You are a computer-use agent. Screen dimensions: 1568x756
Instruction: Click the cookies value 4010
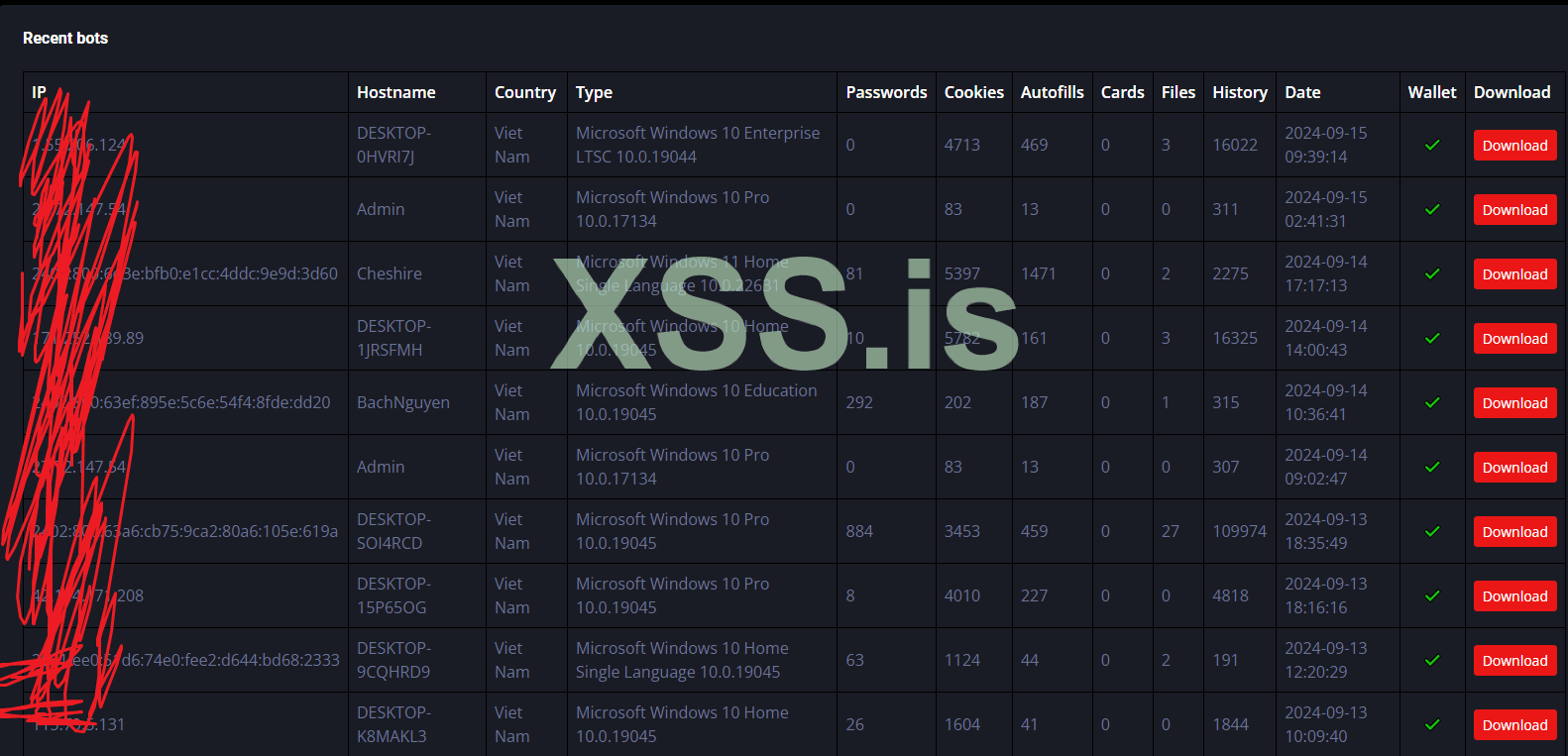962,595
